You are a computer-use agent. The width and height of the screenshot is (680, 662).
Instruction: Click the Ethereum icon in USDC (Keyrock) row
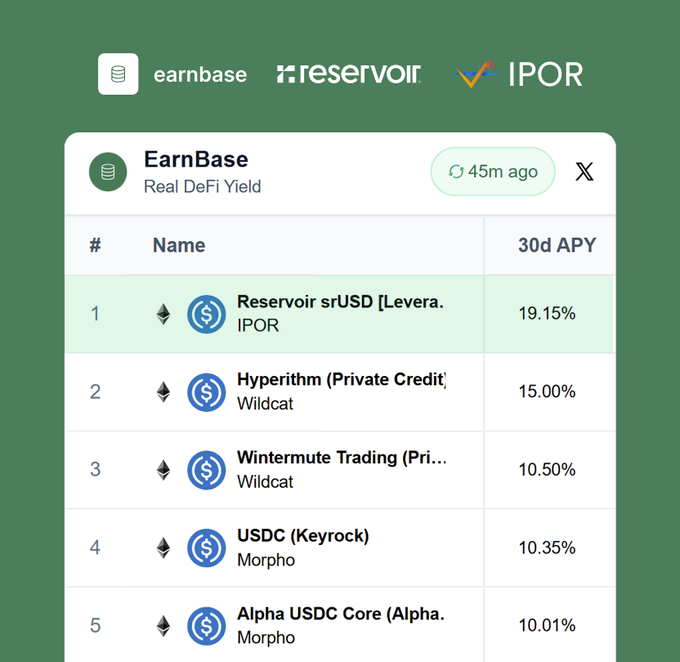163,548
